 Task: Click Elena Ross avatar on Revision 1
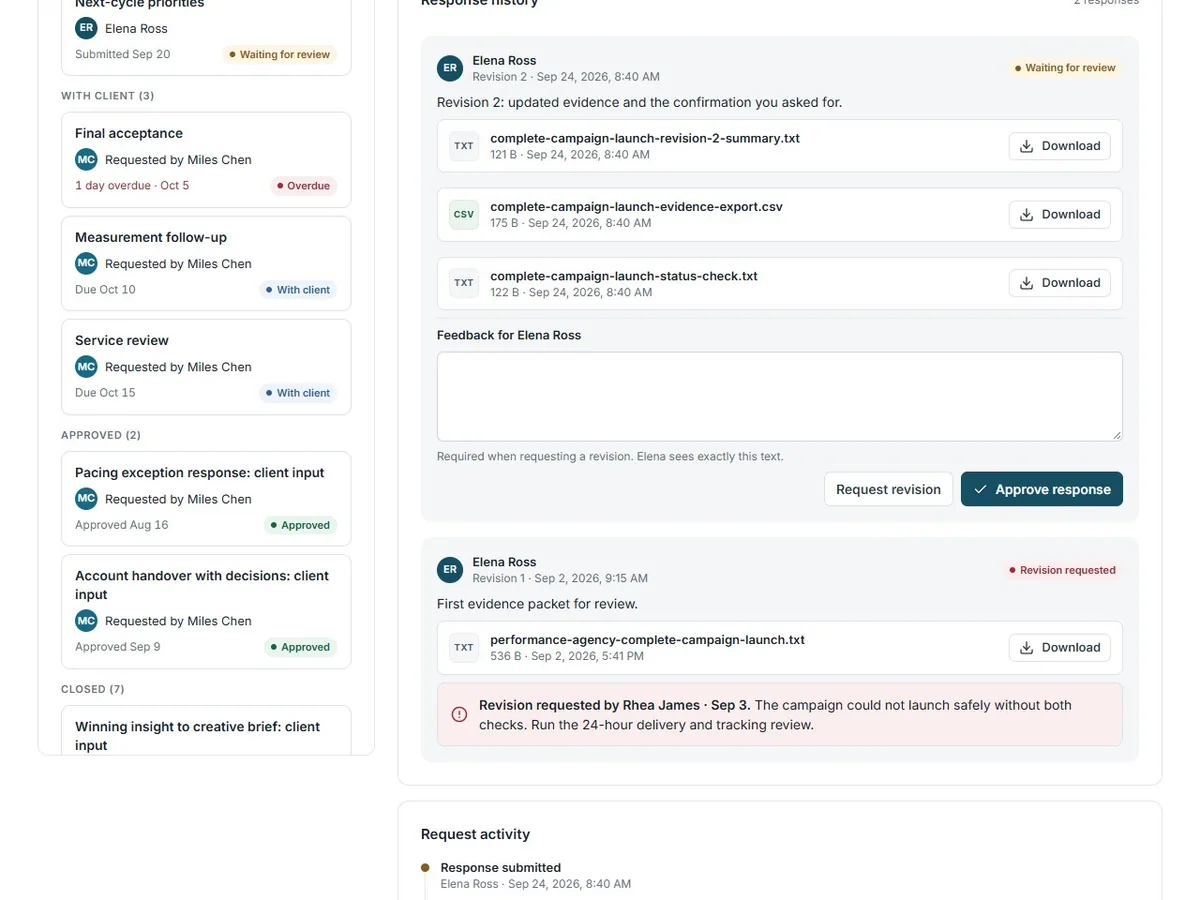[x=450, y=570]
